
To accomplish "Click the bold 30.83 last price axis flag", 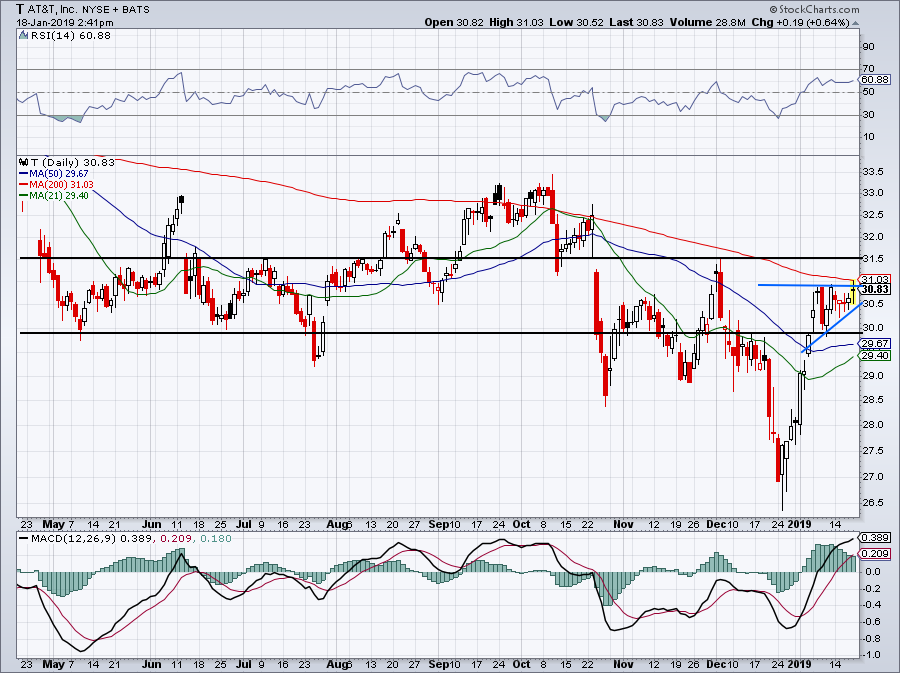I will 875,290.
